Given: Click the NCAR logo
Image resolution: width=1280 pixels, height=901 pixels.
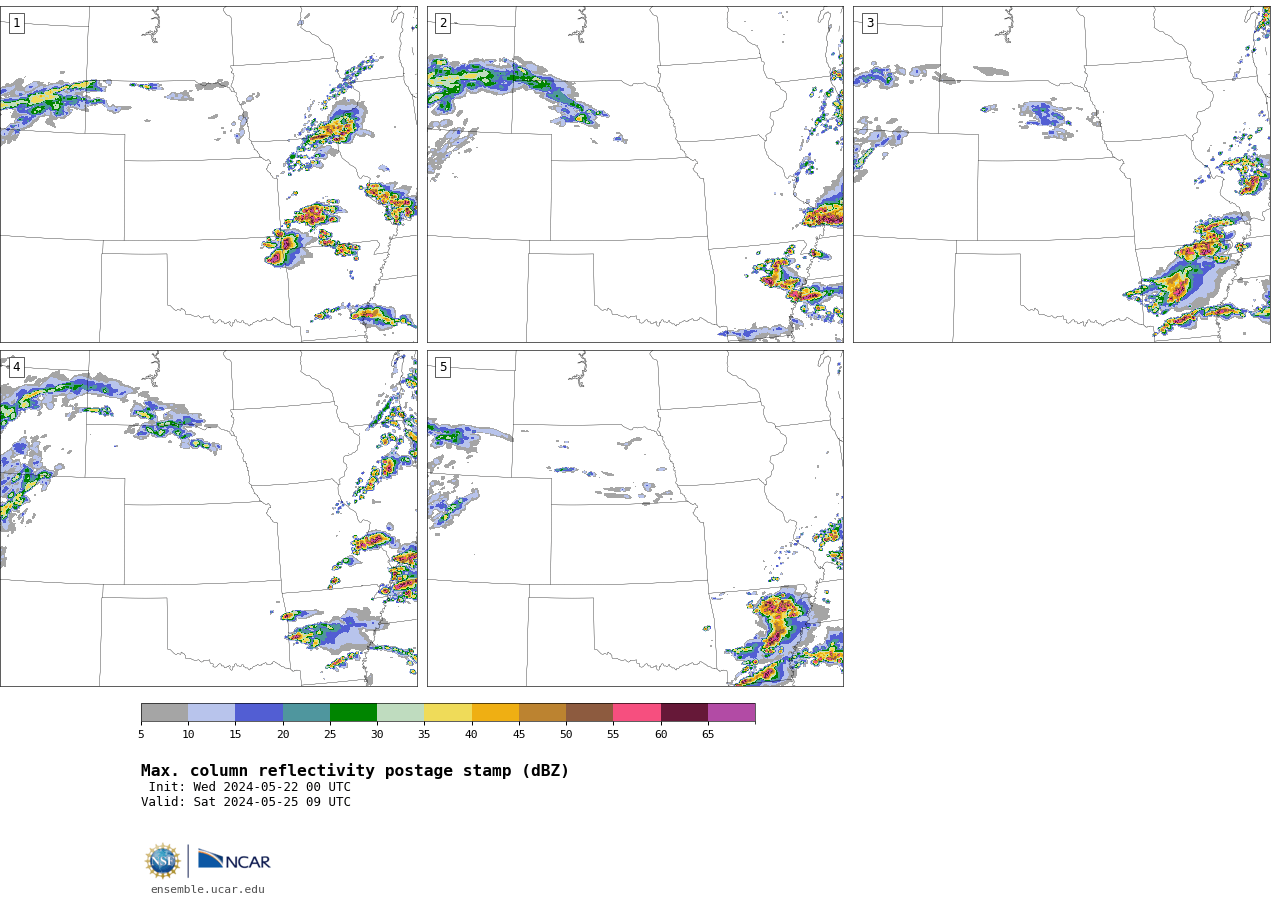Looking at the screenshot, I should click(234, 860).
